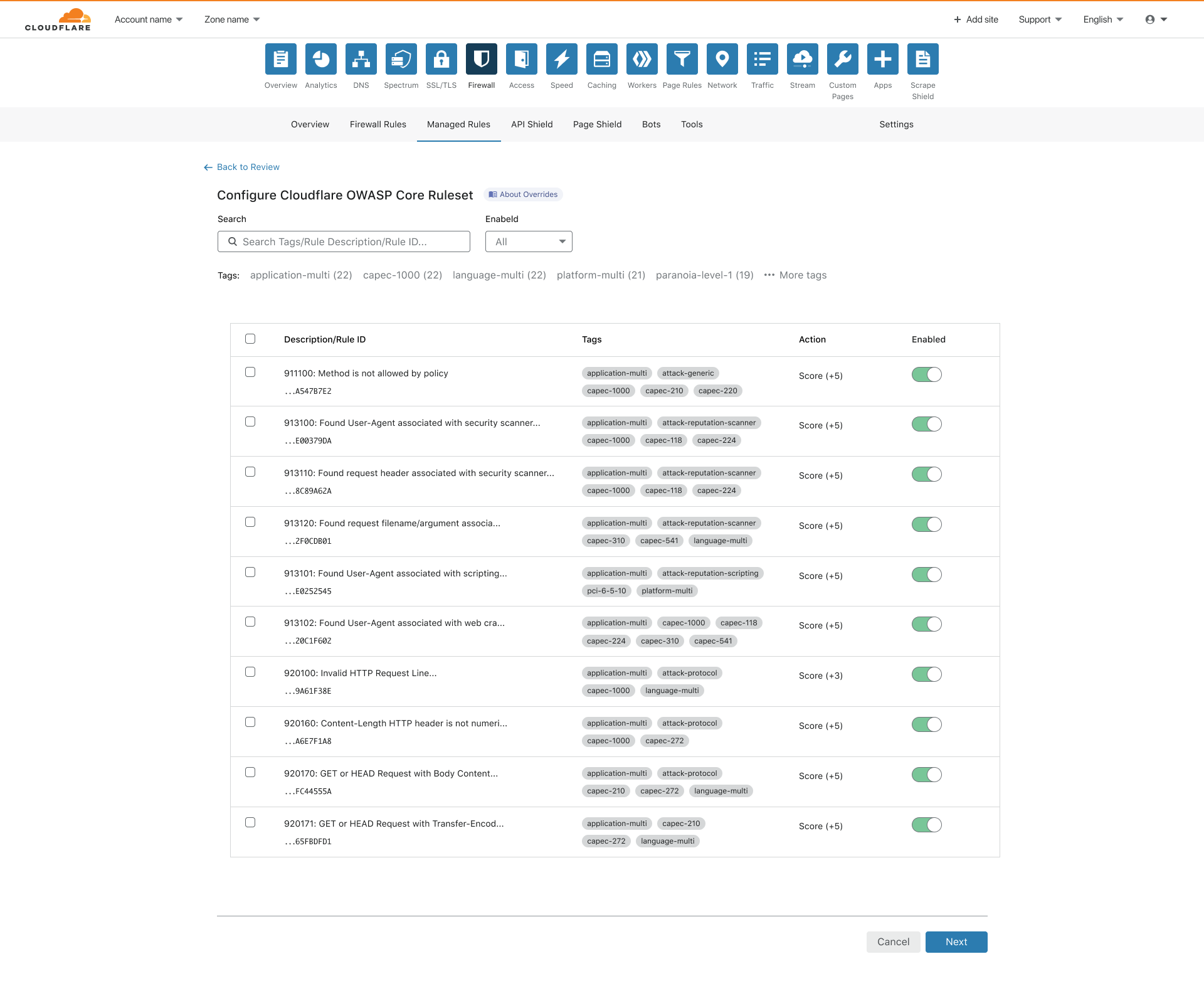Click the About Overrides link
Viewport: 1204px width, 991px height.
click(x=523, y=194)
